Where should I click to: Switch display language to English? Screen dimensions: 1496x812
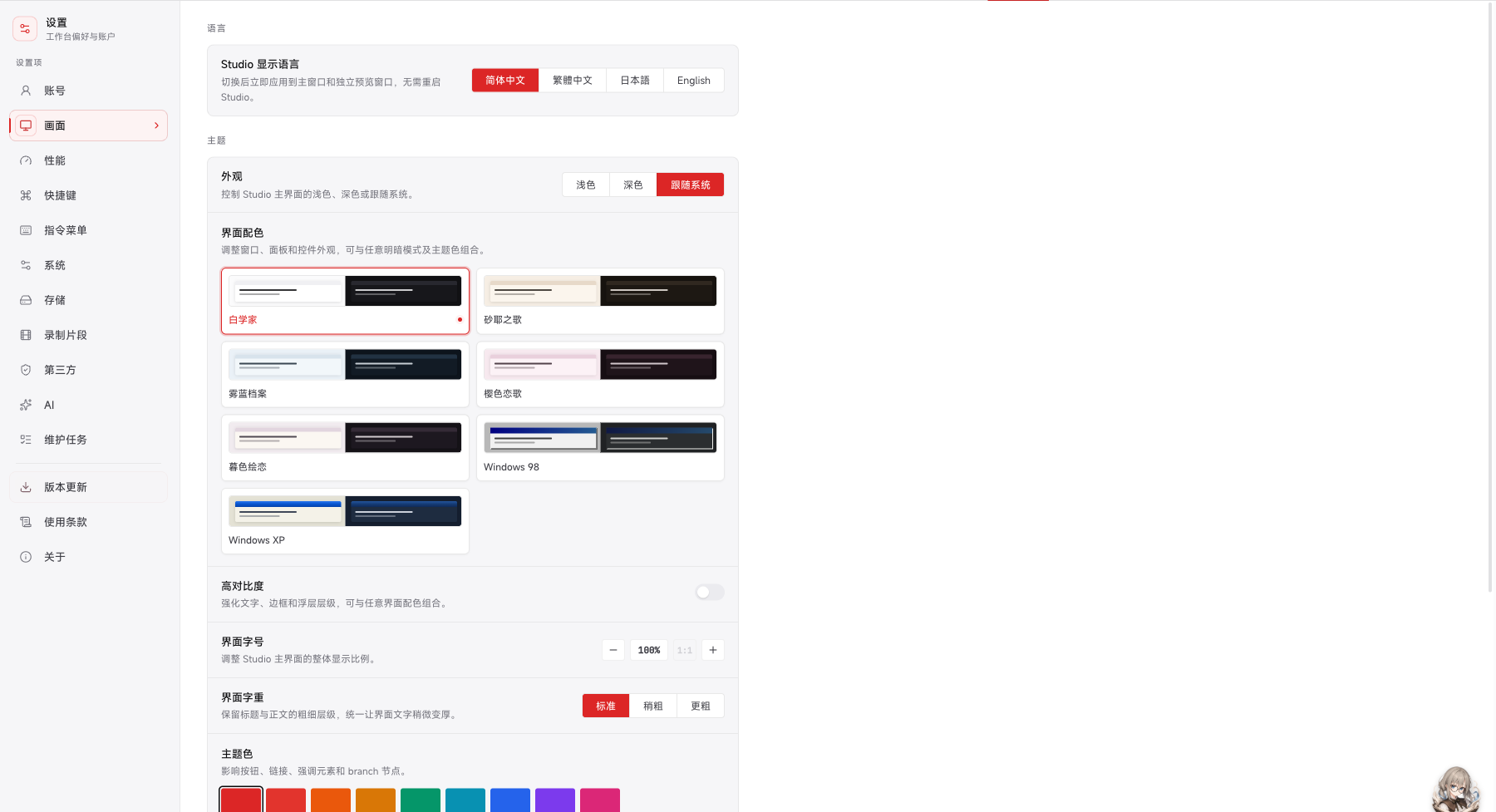pos(694,80)
